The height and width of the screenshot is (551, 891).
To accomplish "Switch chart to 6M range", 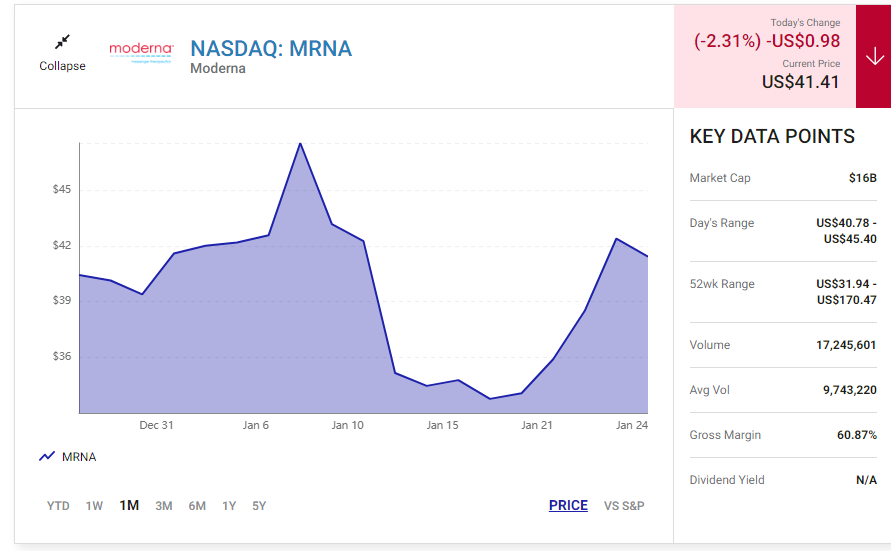I will click(x=197, y=506).
